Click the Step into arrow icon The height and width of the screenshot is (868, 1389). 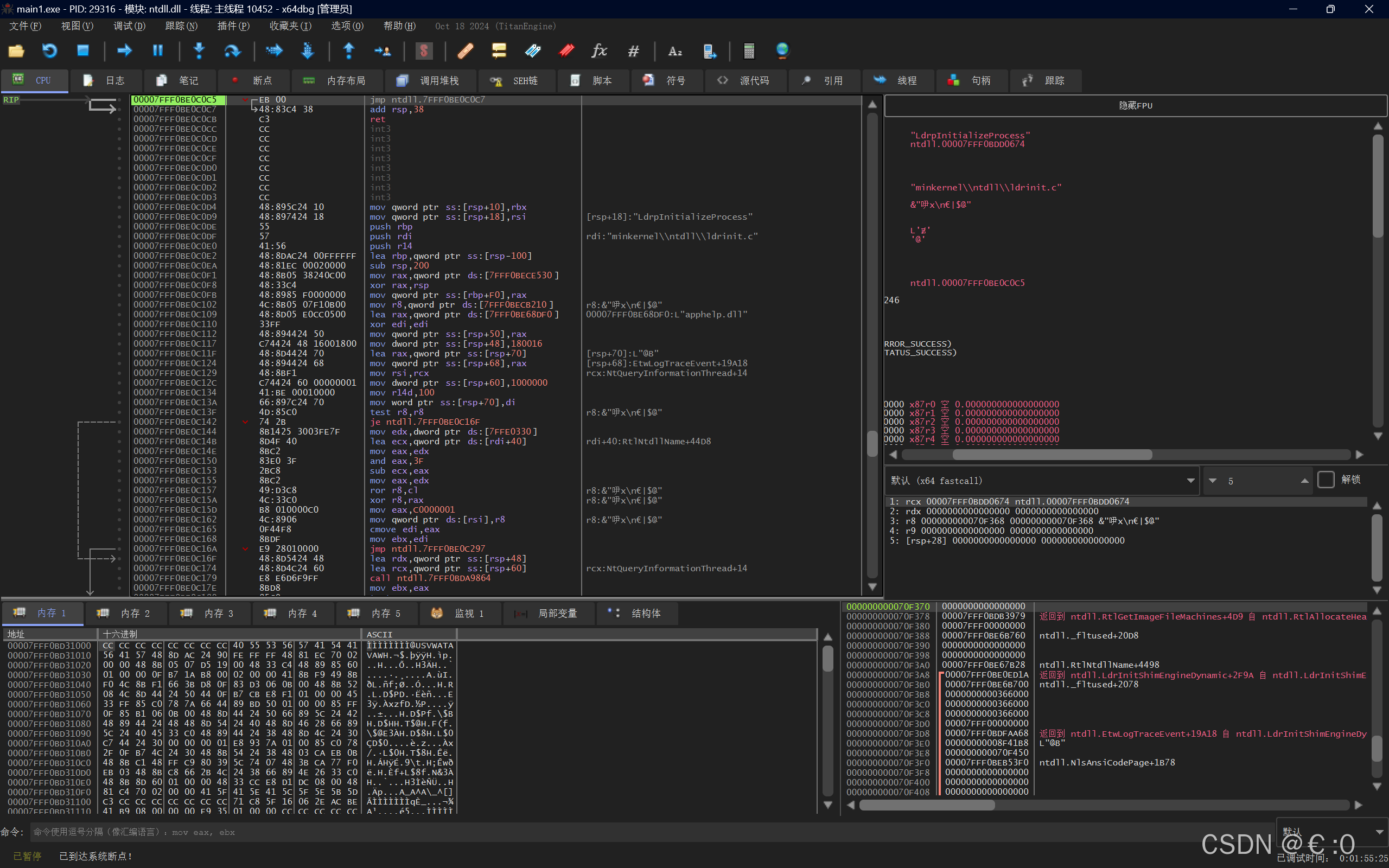coord(199,51)
